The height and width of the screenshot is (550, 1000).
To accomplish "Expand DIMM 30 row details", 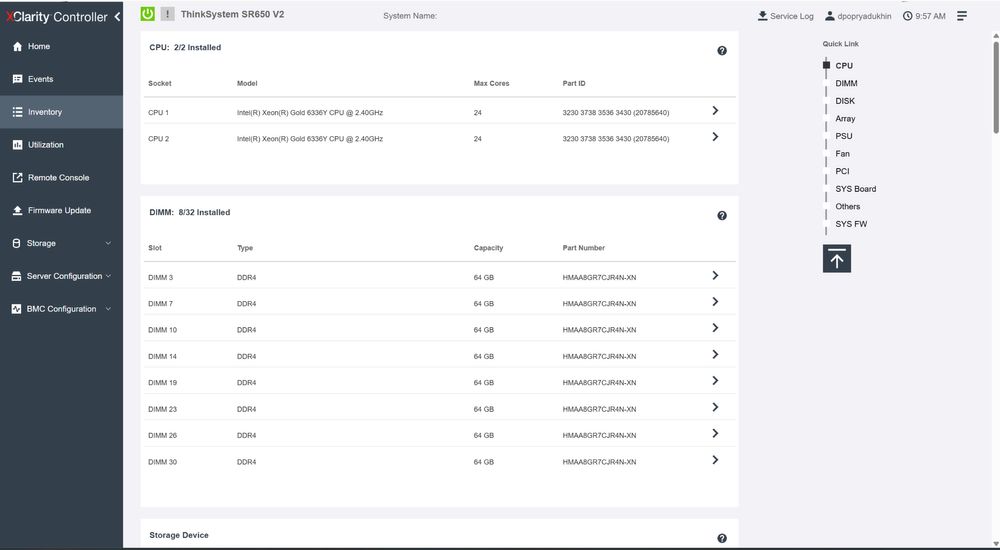I will [715, 460].
